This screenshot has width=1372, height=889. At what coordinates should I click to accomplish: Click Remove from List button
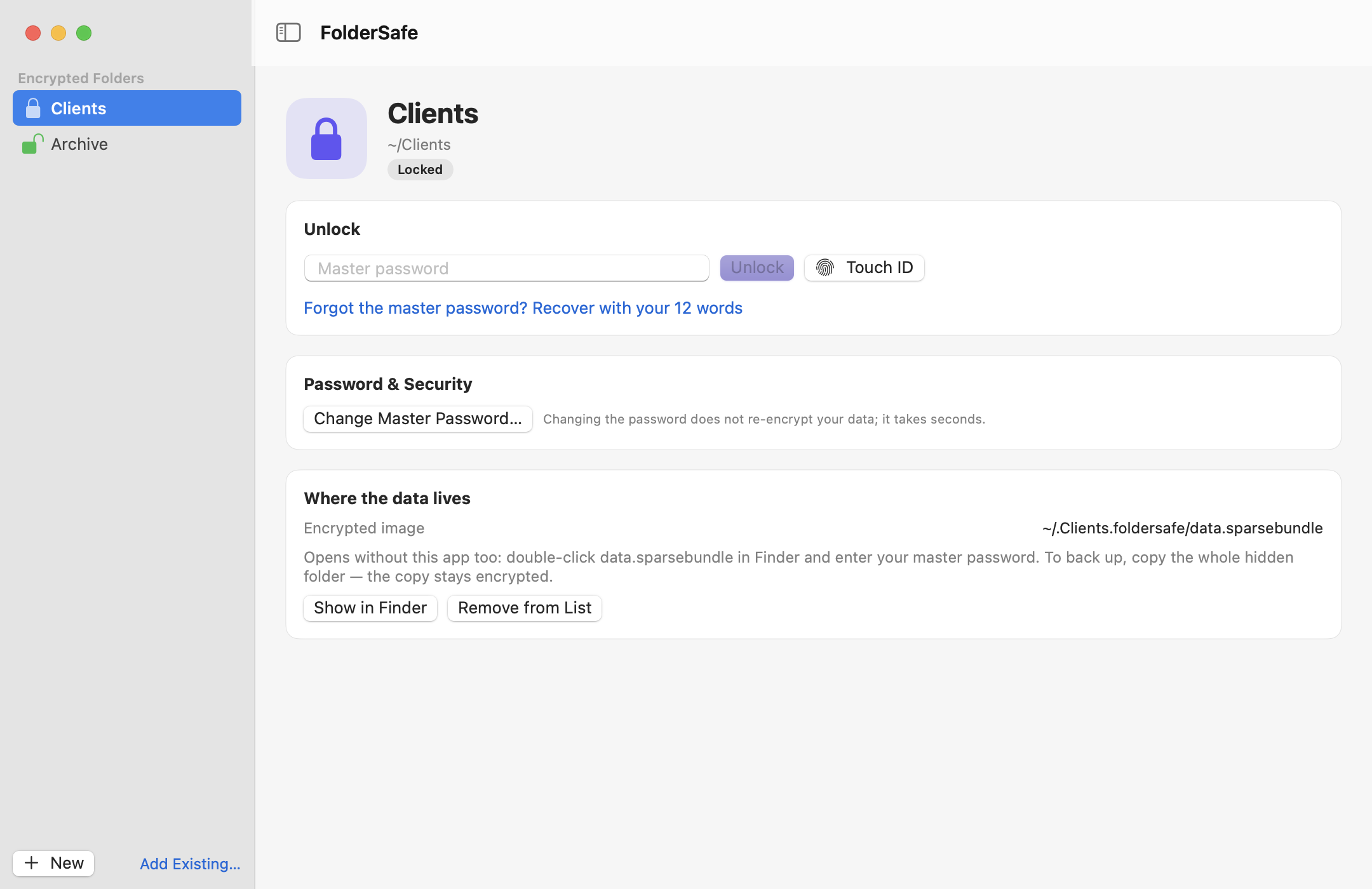coord(525,608)
